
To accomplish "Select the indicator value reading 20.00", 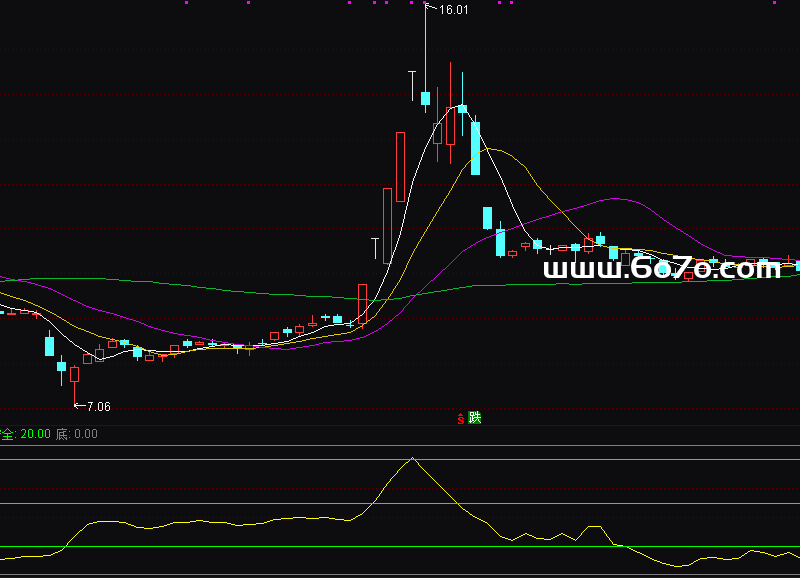I will pos(35,434).
